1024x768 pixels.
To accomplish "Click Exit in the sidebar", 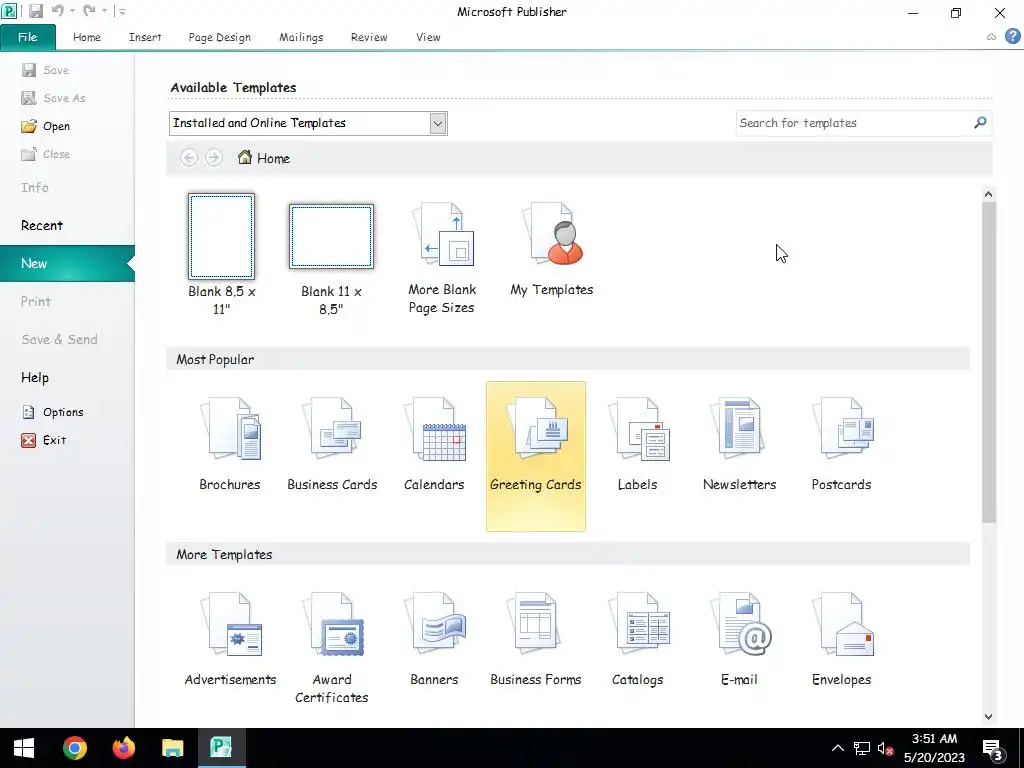I will coord(44,440).
